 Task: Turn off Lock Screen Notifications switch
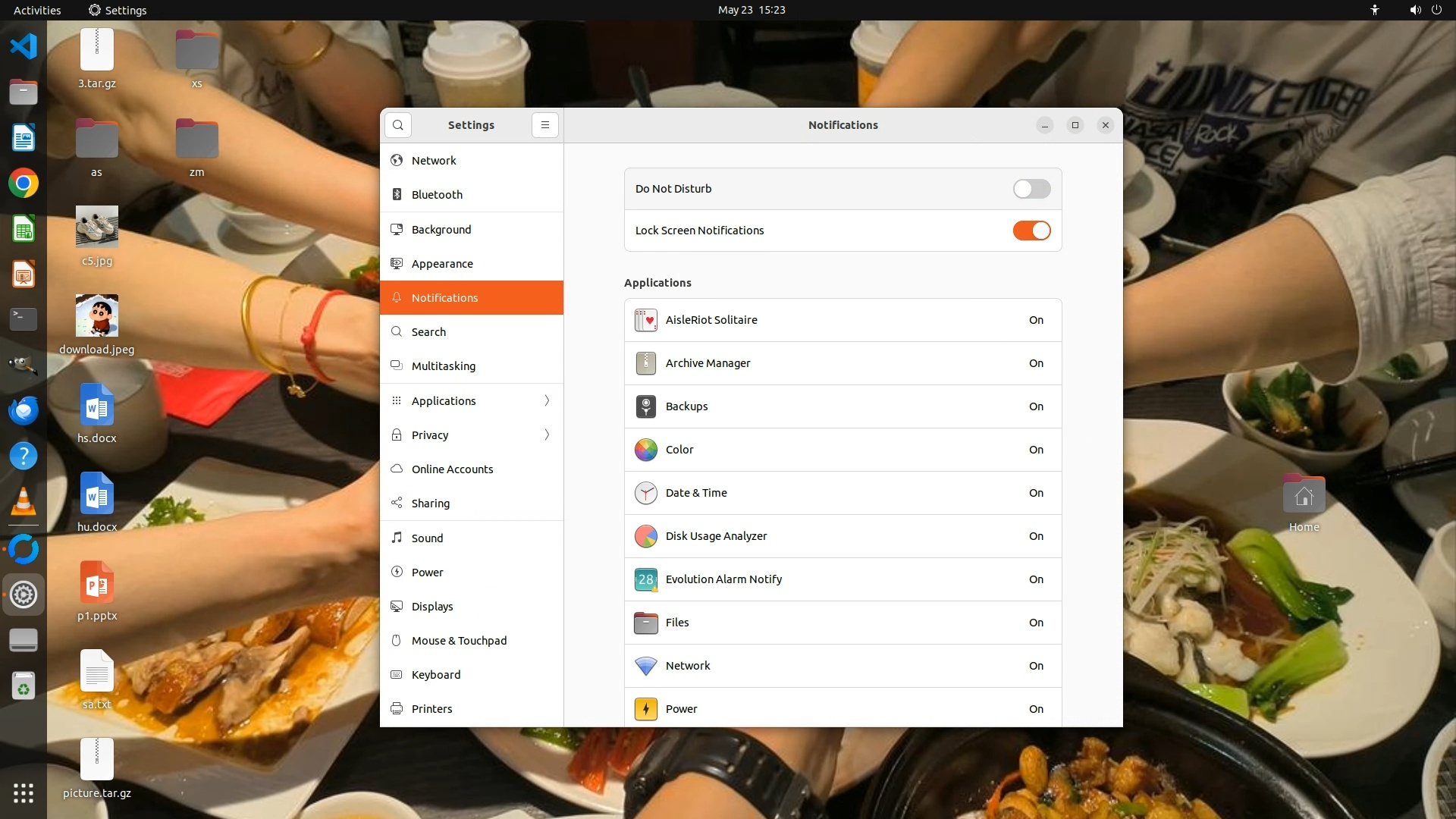click(1031, 231)
